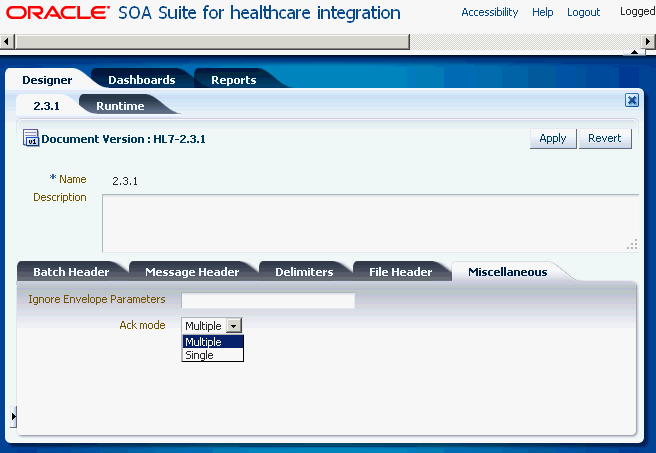Open the Help link
This screenshot has height=453, width=656.
coord(542,12)
